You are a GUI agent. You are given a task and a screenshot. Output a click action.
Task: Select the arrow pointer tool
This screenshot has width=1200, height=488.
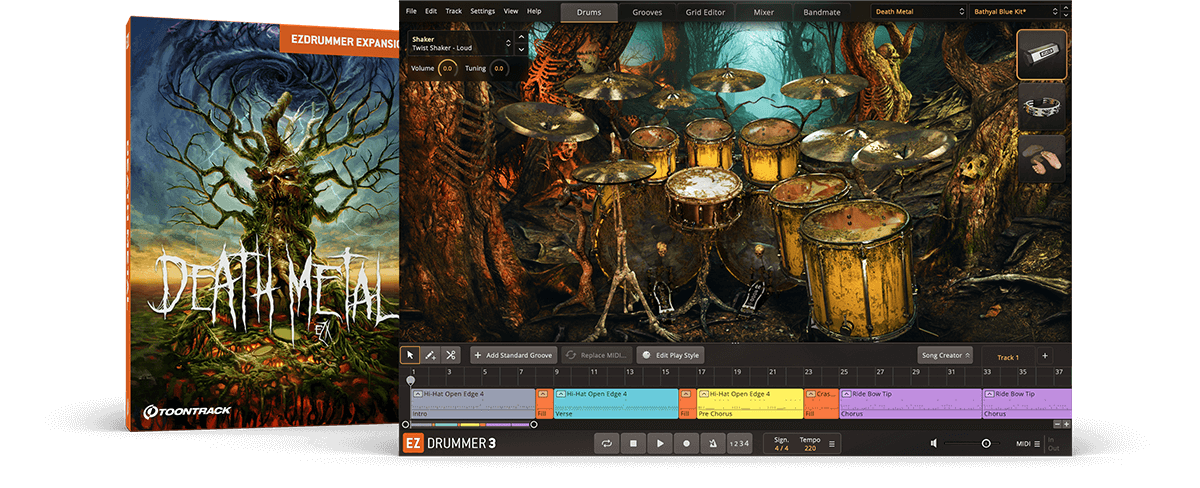tap(410, 355)
